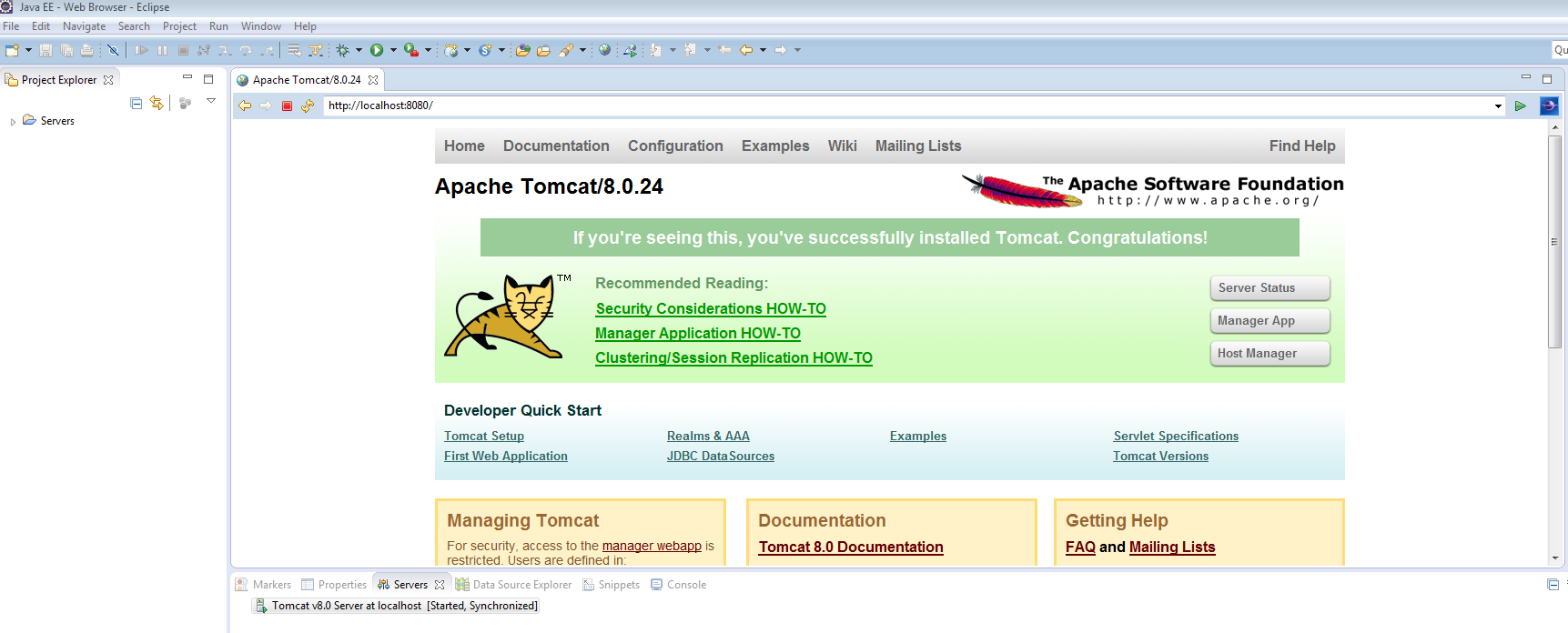
Task: Open the Navigate menu
Action: pos(84,26)
